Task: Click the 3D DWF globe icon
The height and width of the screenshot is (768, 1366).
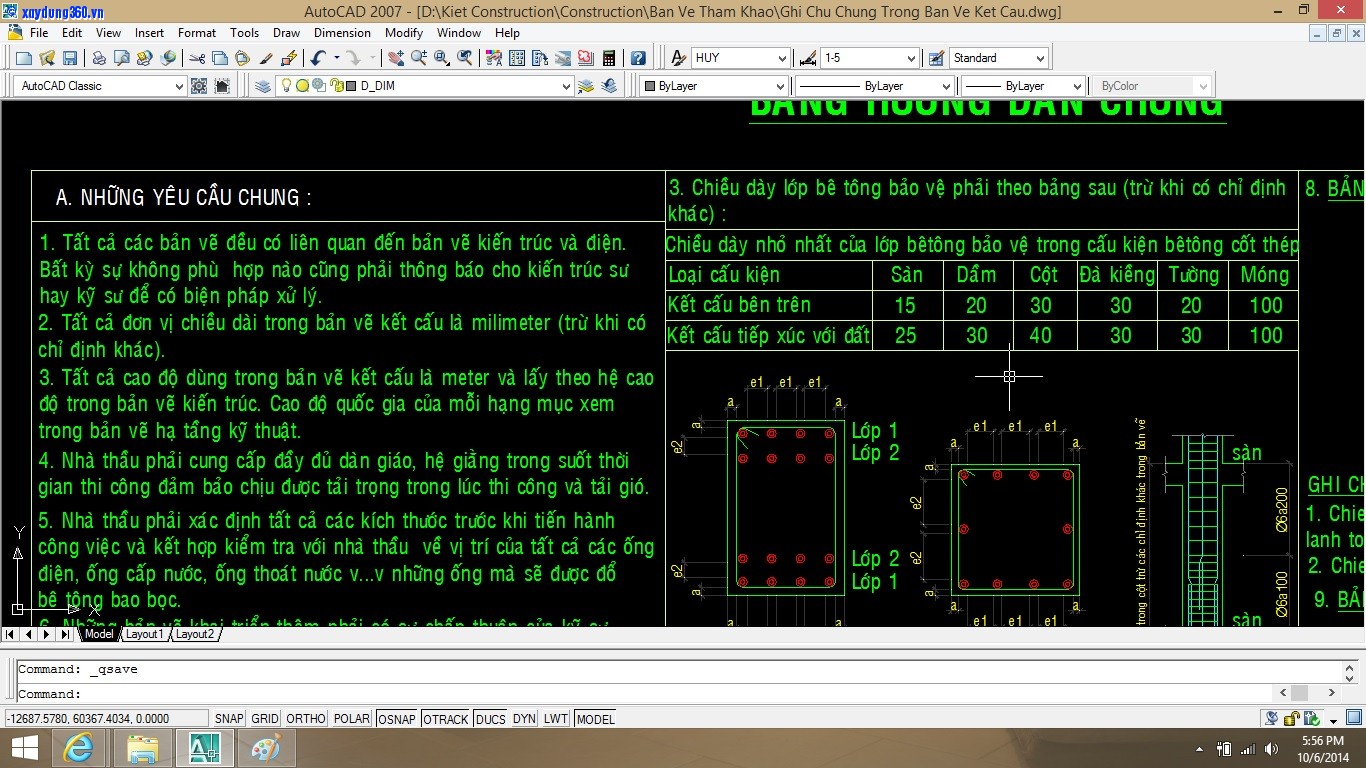Action: point(168,58)
